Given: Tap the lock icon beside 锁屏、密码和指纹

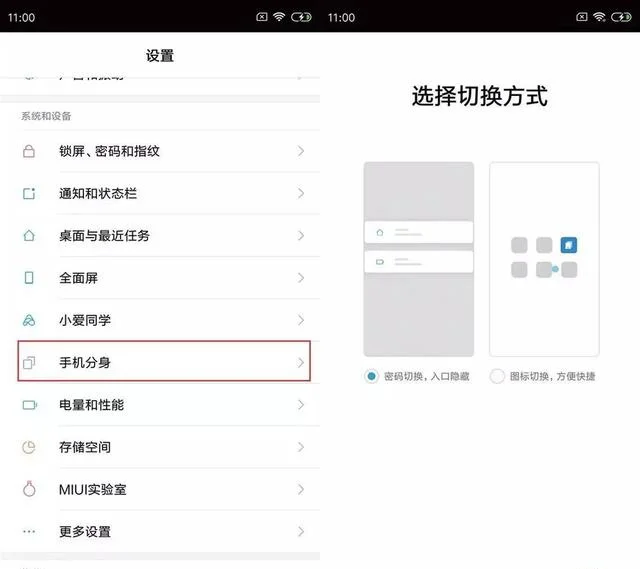Looking at the screenshot, I should (29, 151).
